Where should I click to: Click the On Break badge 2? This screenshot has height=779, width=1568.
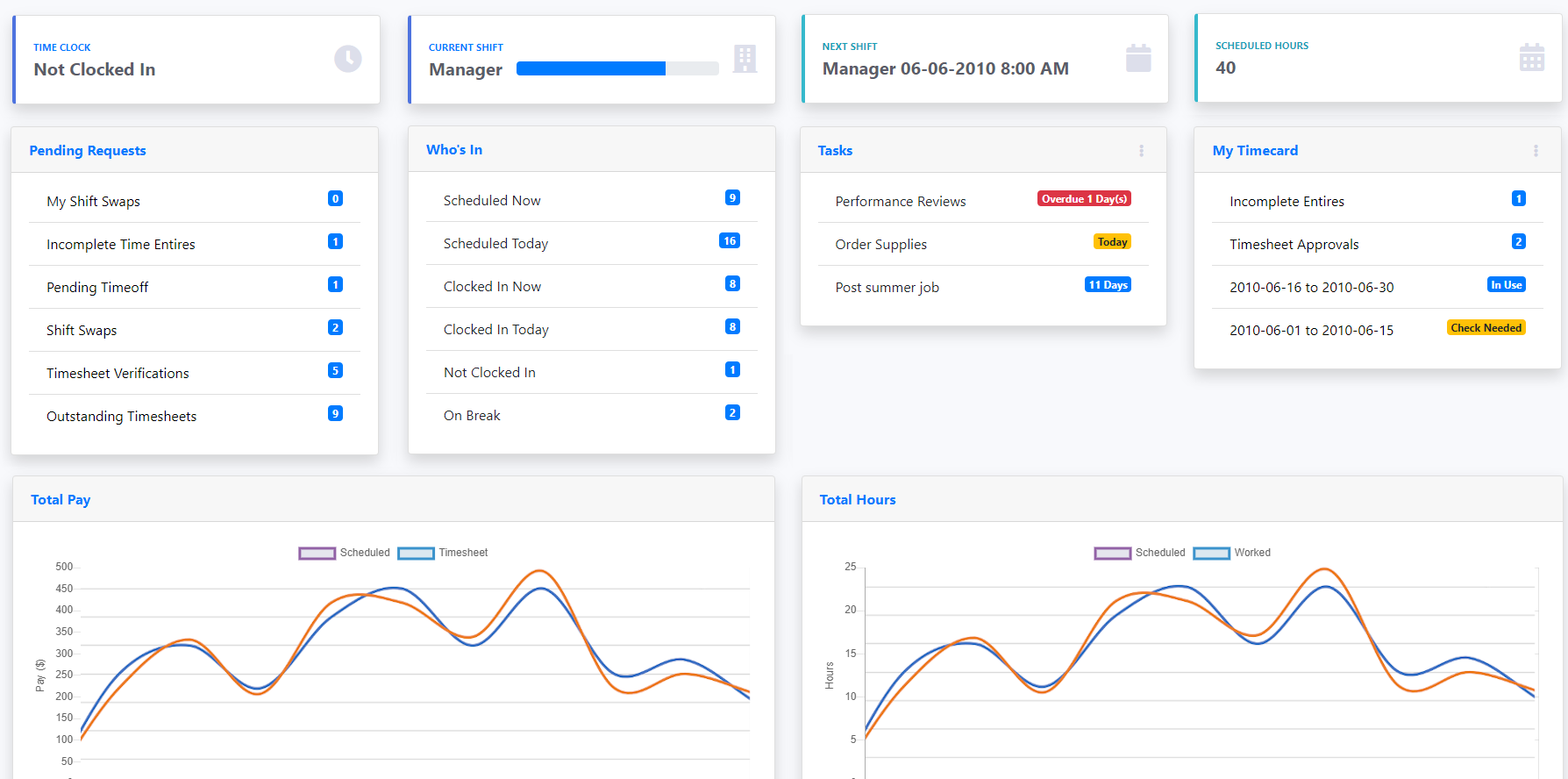click(x=732, y=412)
